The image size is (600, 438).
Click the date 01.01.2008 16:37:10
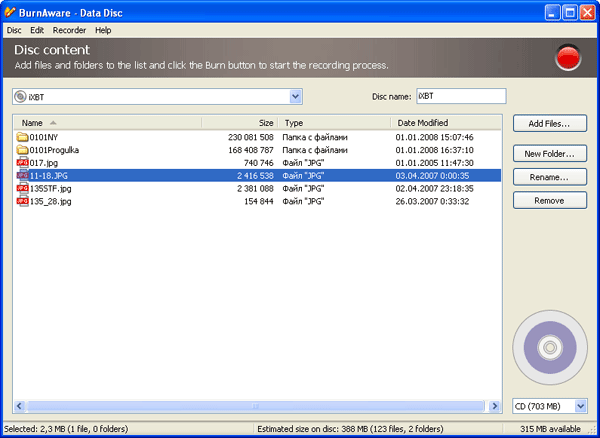pyautogui.click(x=434, y=150)
